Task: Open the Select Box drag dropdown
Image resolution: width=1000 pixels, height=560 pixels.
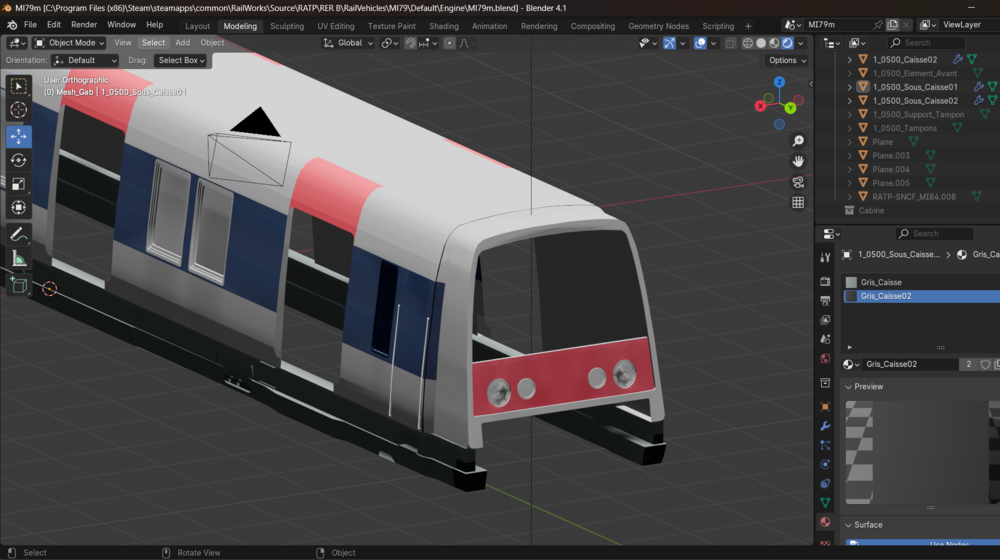Action: tap(181, 60)
